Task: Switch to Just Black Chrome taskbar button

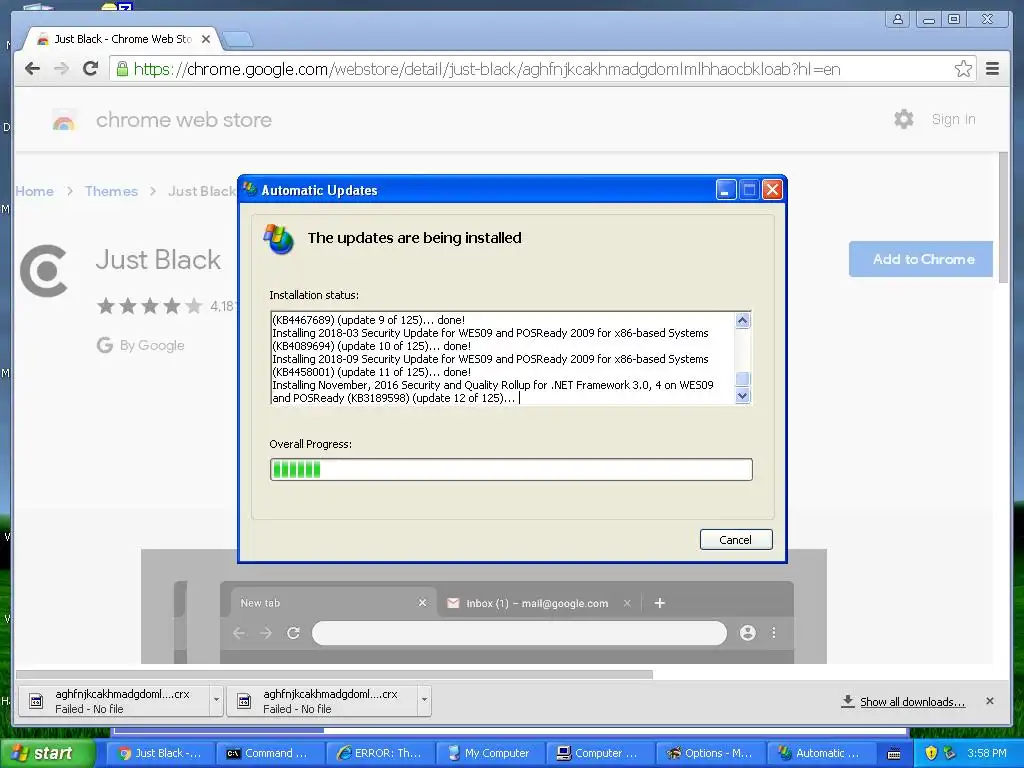Action: [x=160, y=753]
